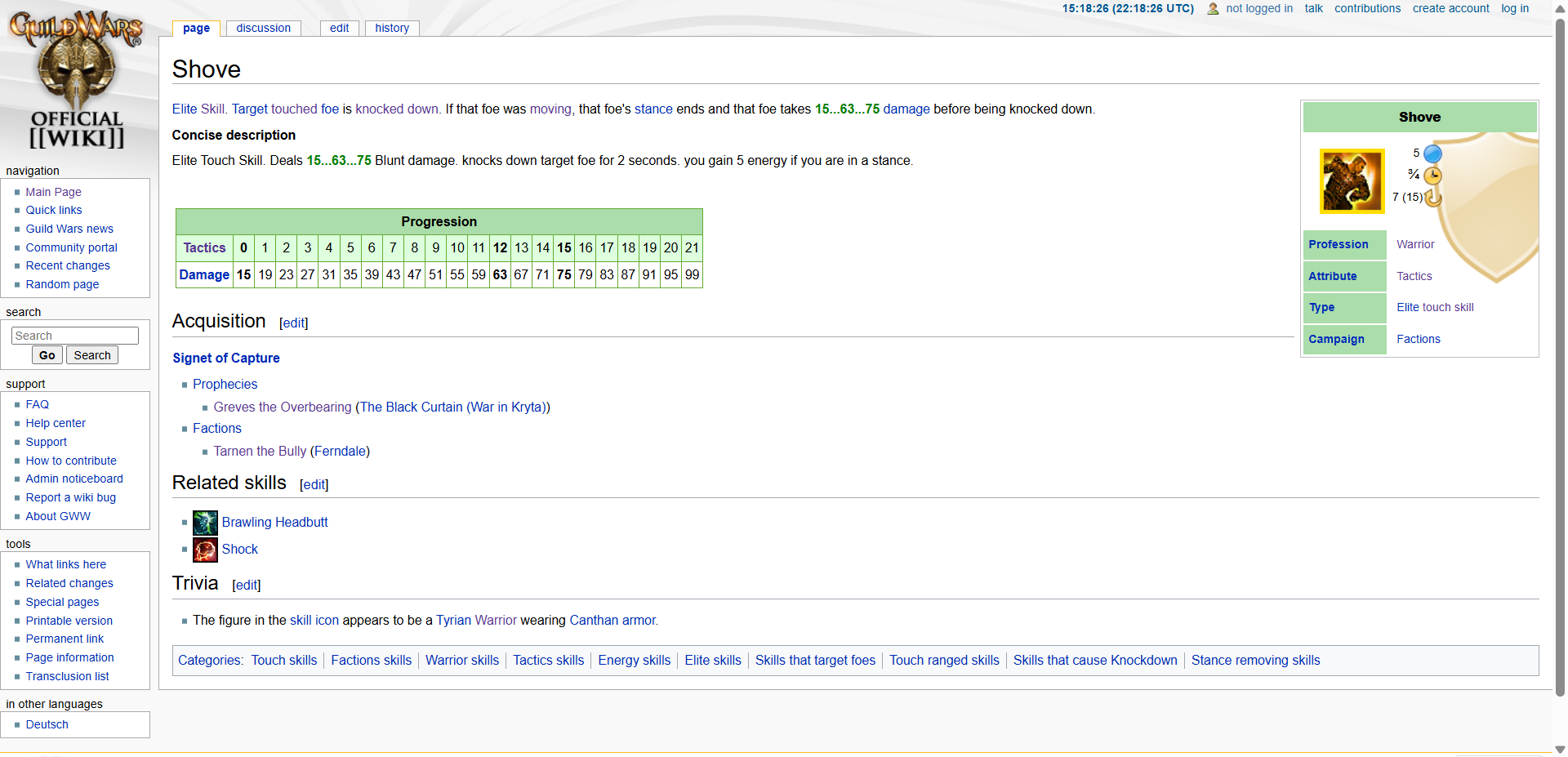Click create account link
1568x757 pixels.
1450,8
